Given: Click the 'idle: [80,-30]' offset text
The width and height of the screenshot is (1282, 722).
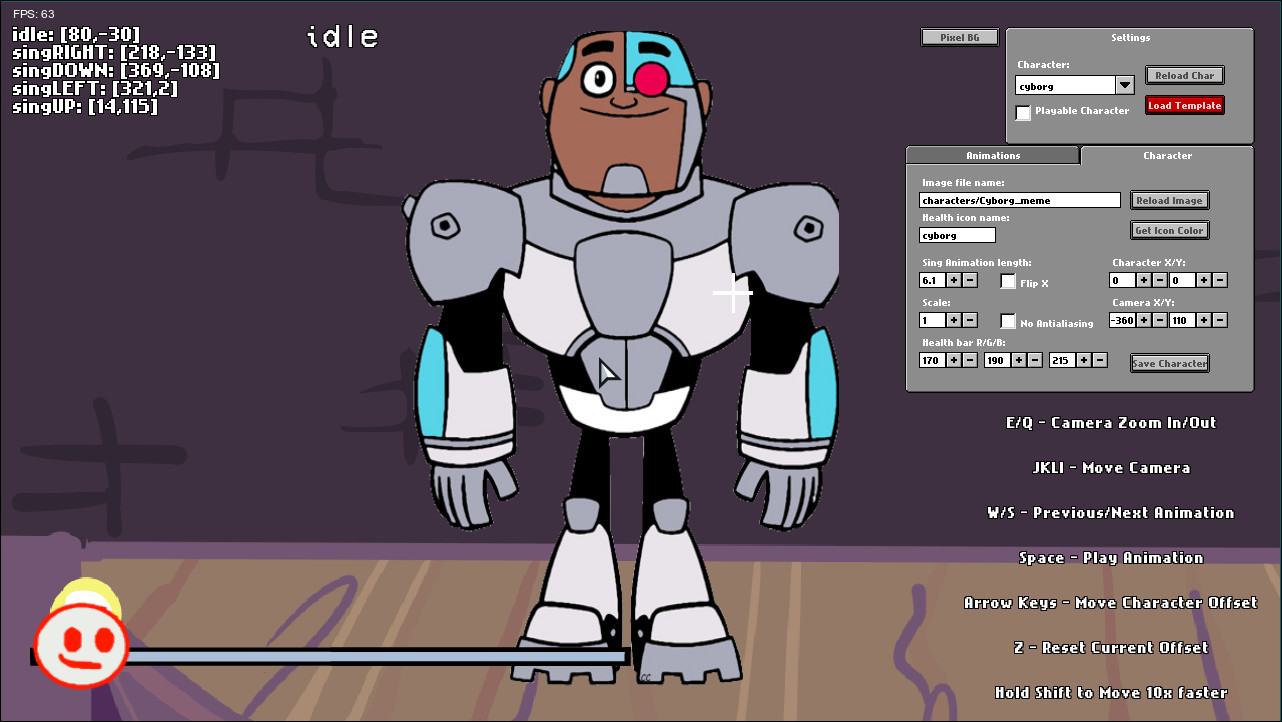Looking at the screenshot, I should [76, 35].
